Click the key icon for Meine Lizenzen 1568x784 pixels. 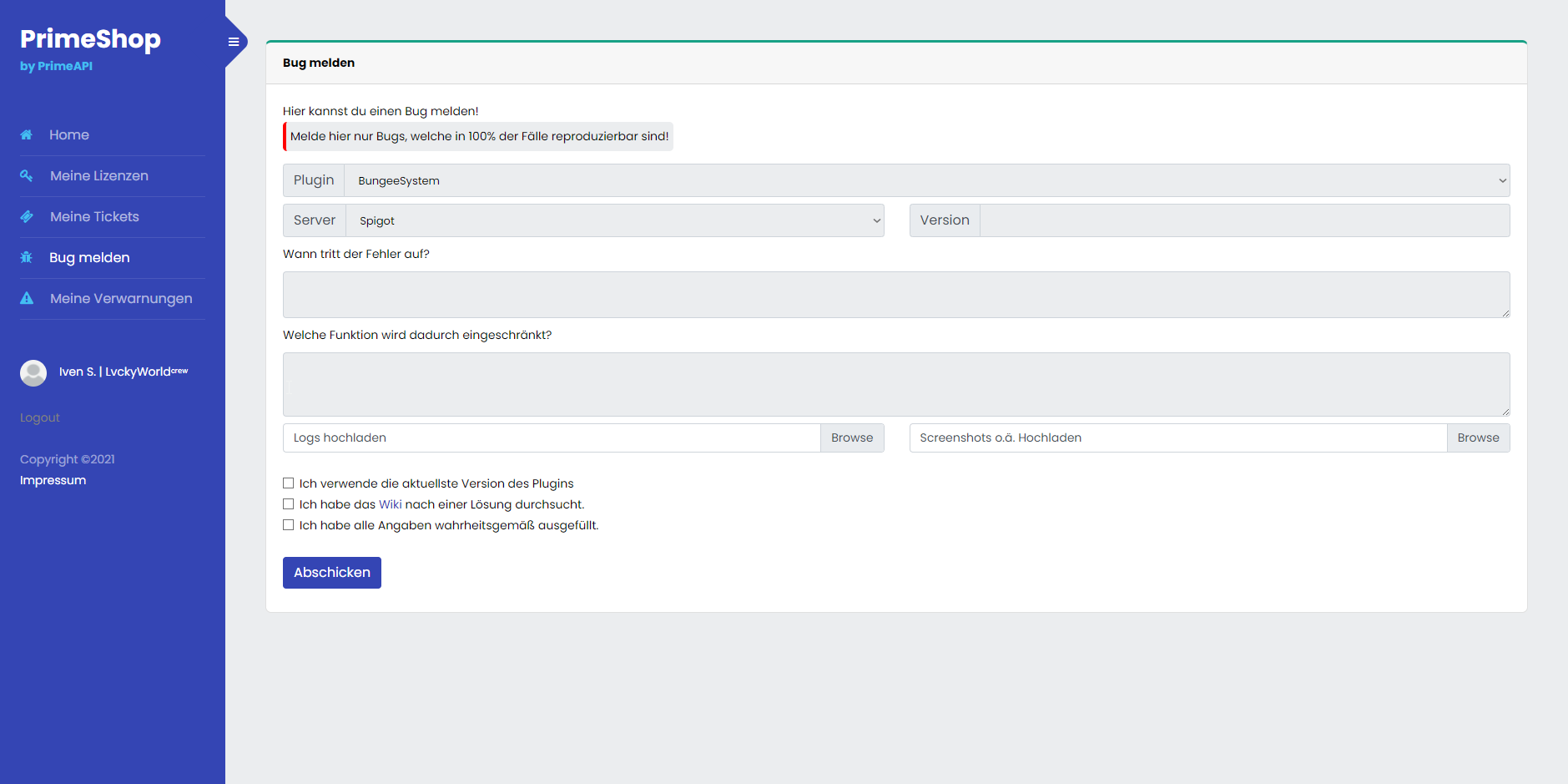[x=27, y=176]
